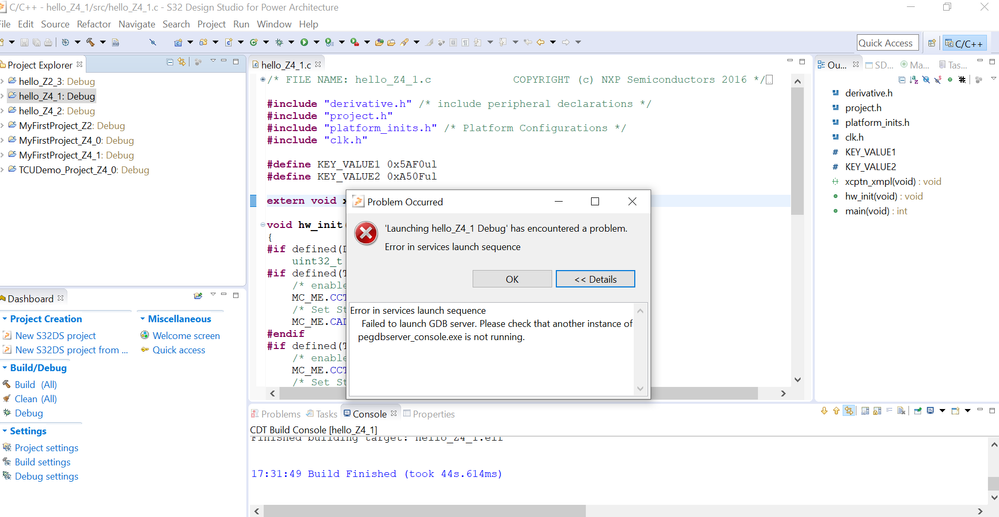Show the next console error arrow
The height and width of the screenshot is (517, 999).
pos(824,411)
